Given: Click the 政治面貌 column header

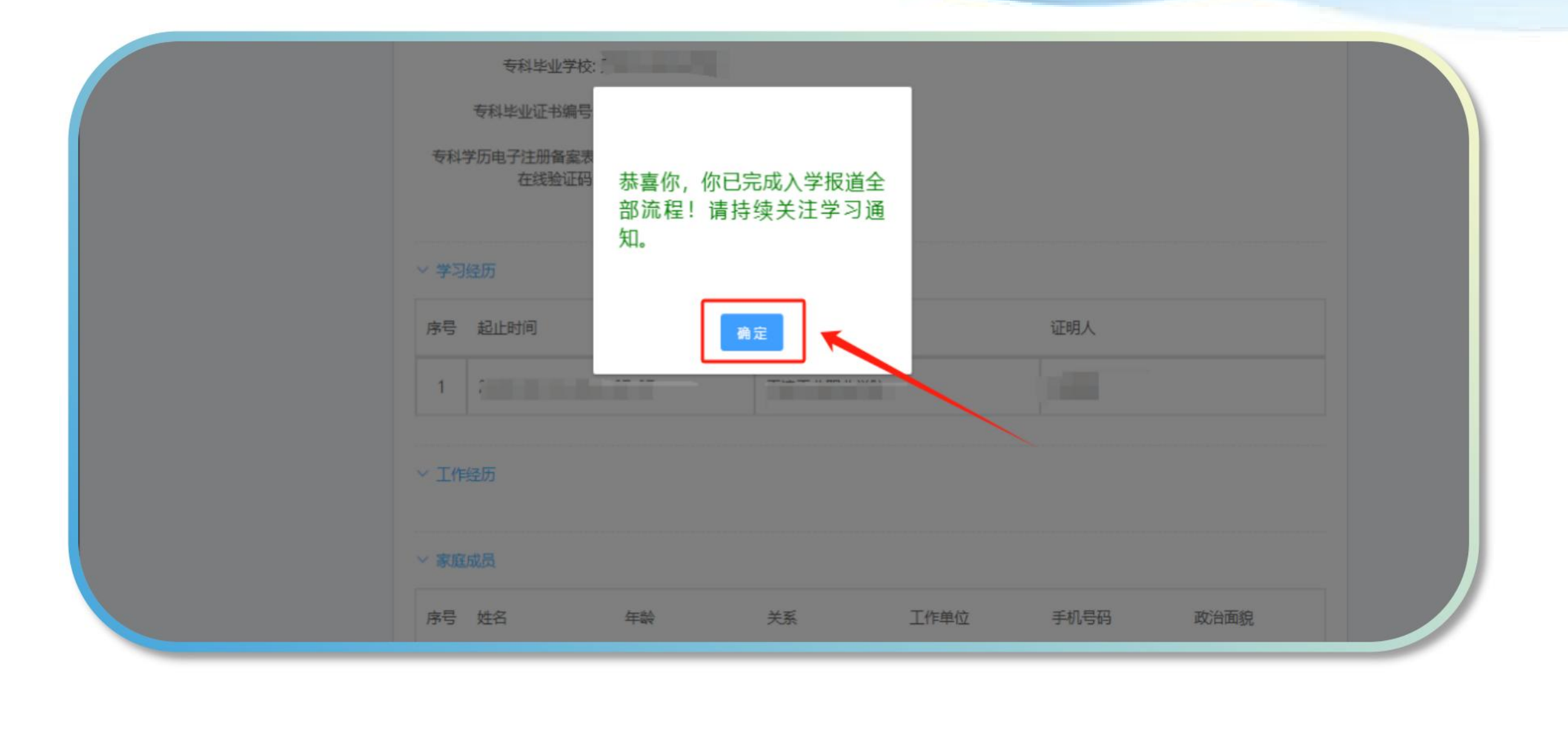Looking at the screenshot, I should pos(1223,618).
